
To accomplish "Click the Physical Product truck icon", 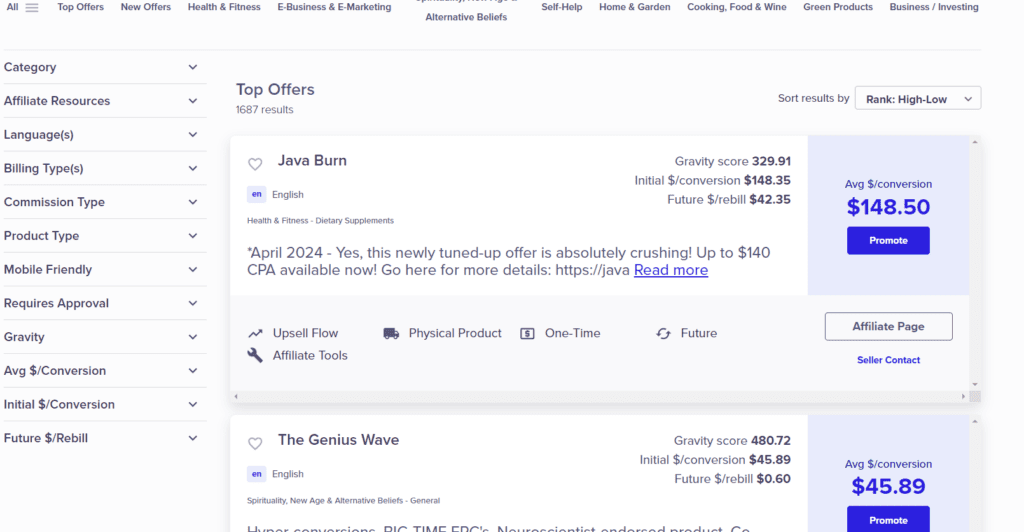I will point(391,333).
